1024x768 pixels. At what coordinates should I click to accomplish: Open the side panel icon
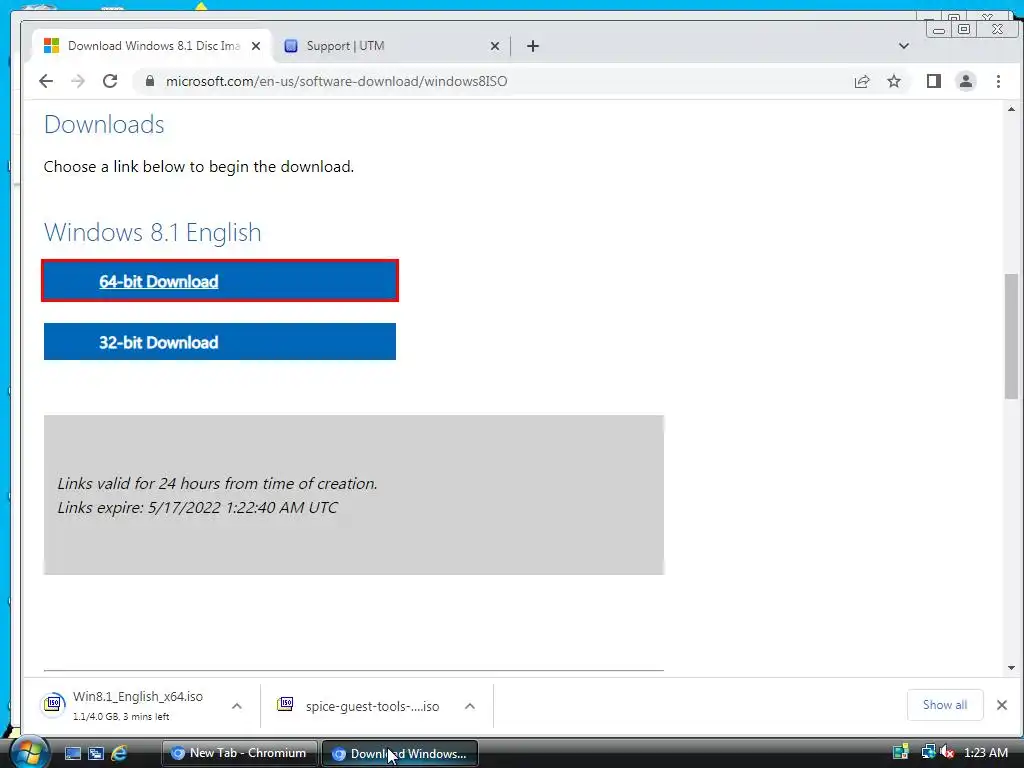point(933,81)
